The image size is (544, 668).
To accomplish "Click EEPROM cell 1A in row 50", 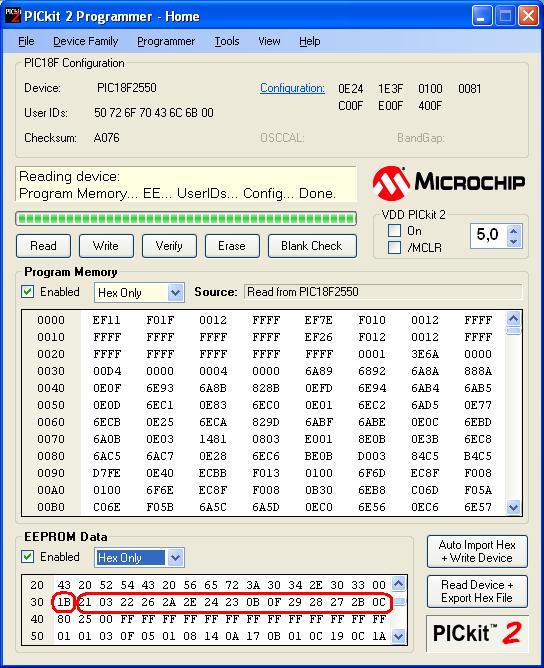I will [379, 636].
